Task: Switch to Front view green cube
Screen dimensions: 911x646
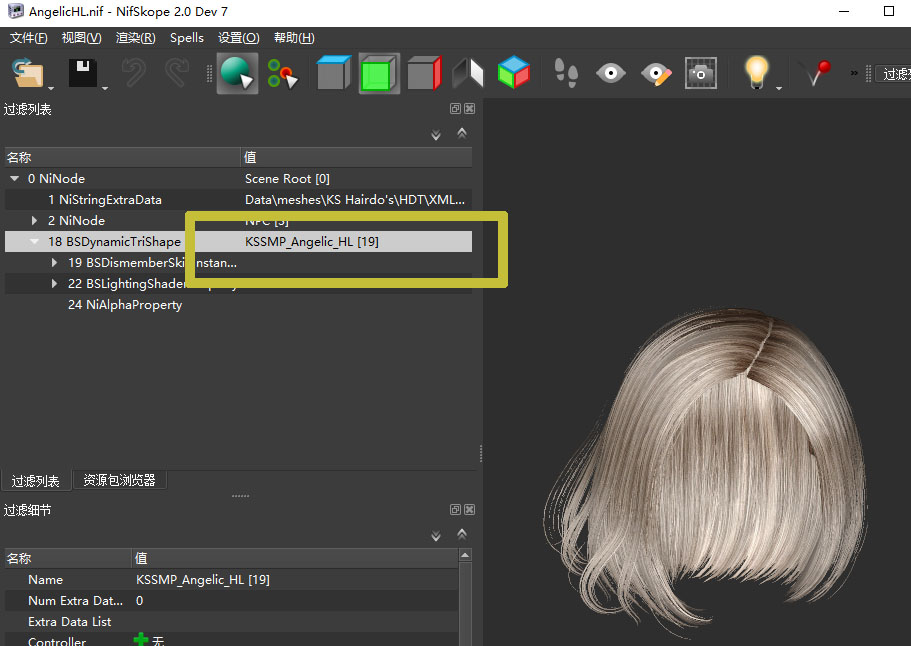Action: point(379,73)
